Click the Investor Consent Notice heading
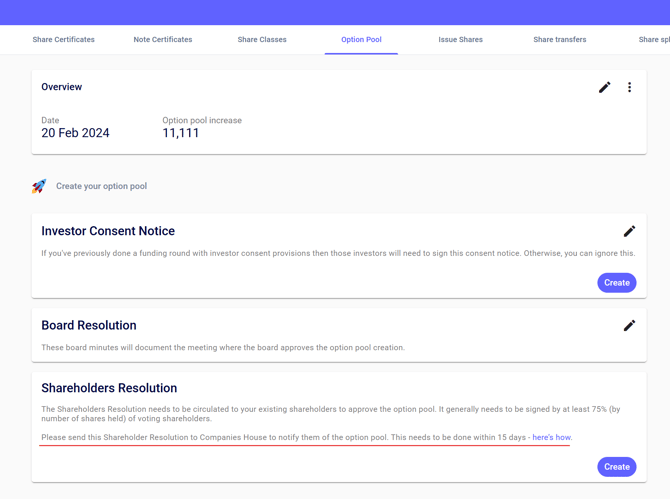 (x=108, y=231)
